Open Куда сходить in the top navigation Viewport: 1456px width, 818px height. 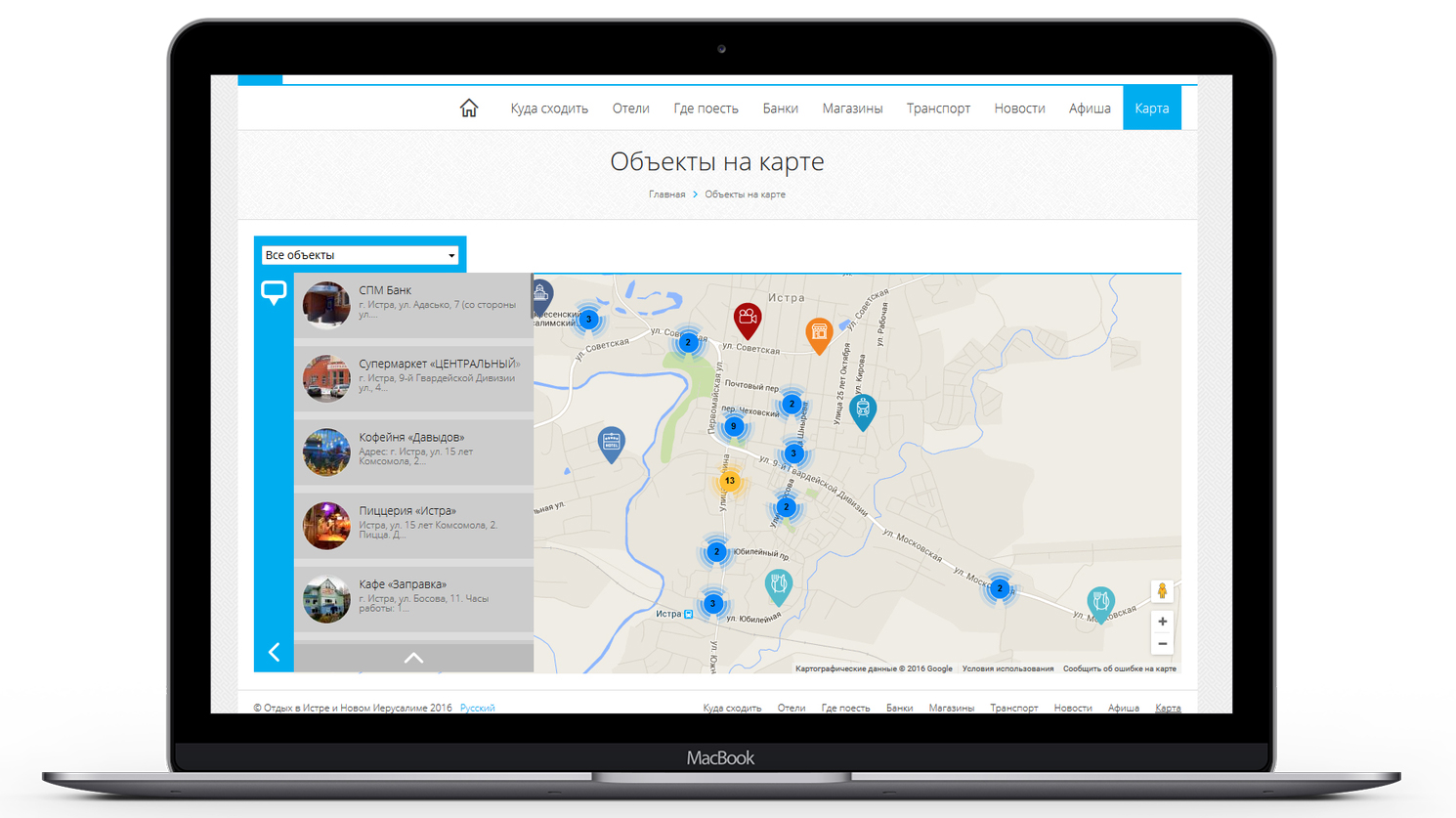[549, 108]
